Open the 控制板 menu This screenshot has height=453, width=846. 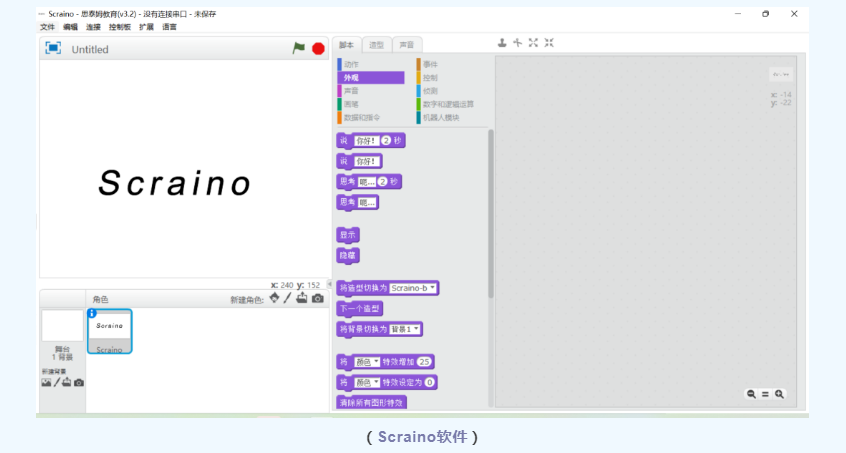pyautogui.click(x=120, y=27)
